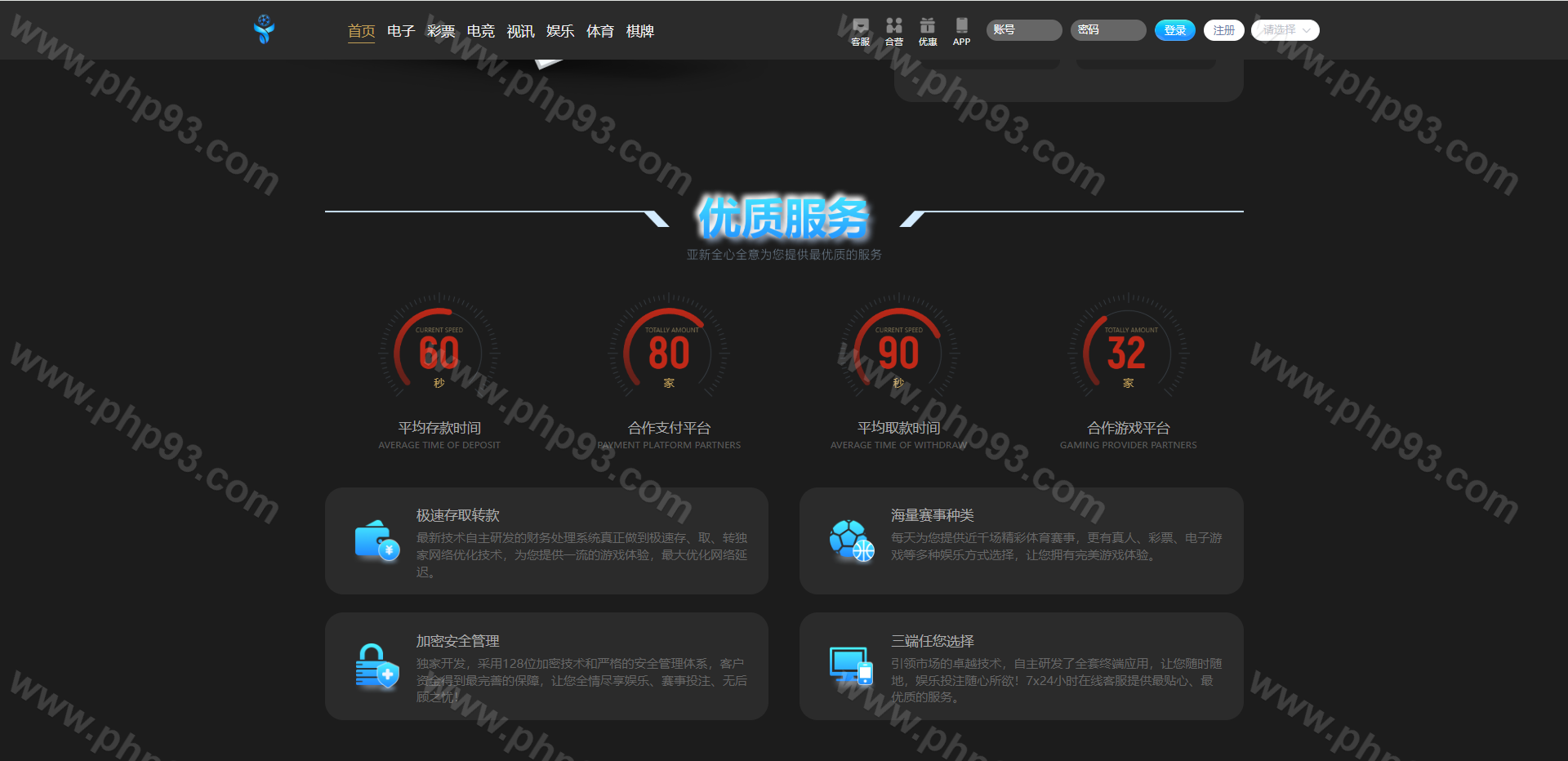Click the site logo in the header
The height and width of the screenshot is (761, 1568).
pyautogui.click(x=264, y=29)
